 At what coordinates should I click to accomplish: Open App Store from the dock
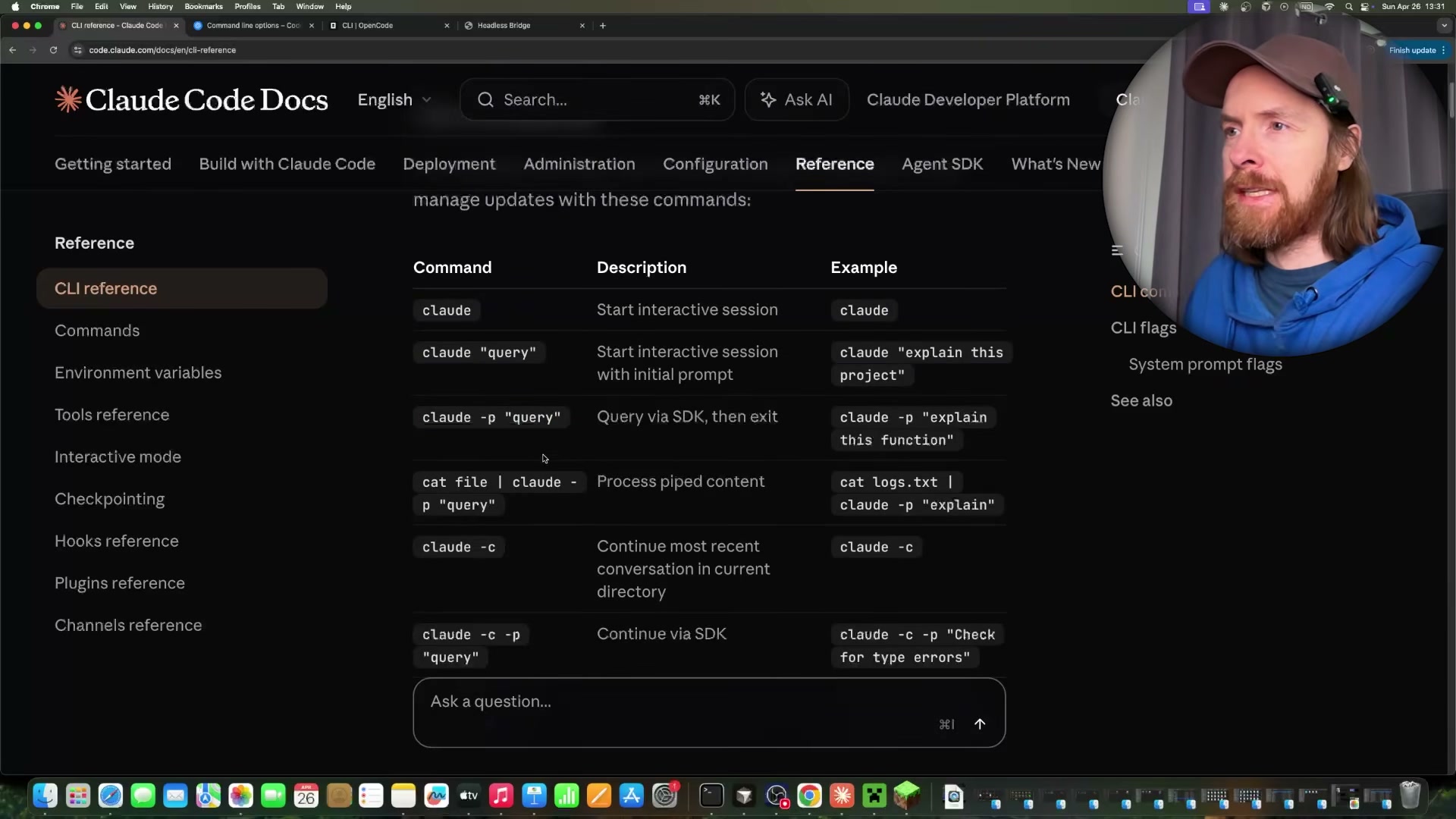(632, 795)
